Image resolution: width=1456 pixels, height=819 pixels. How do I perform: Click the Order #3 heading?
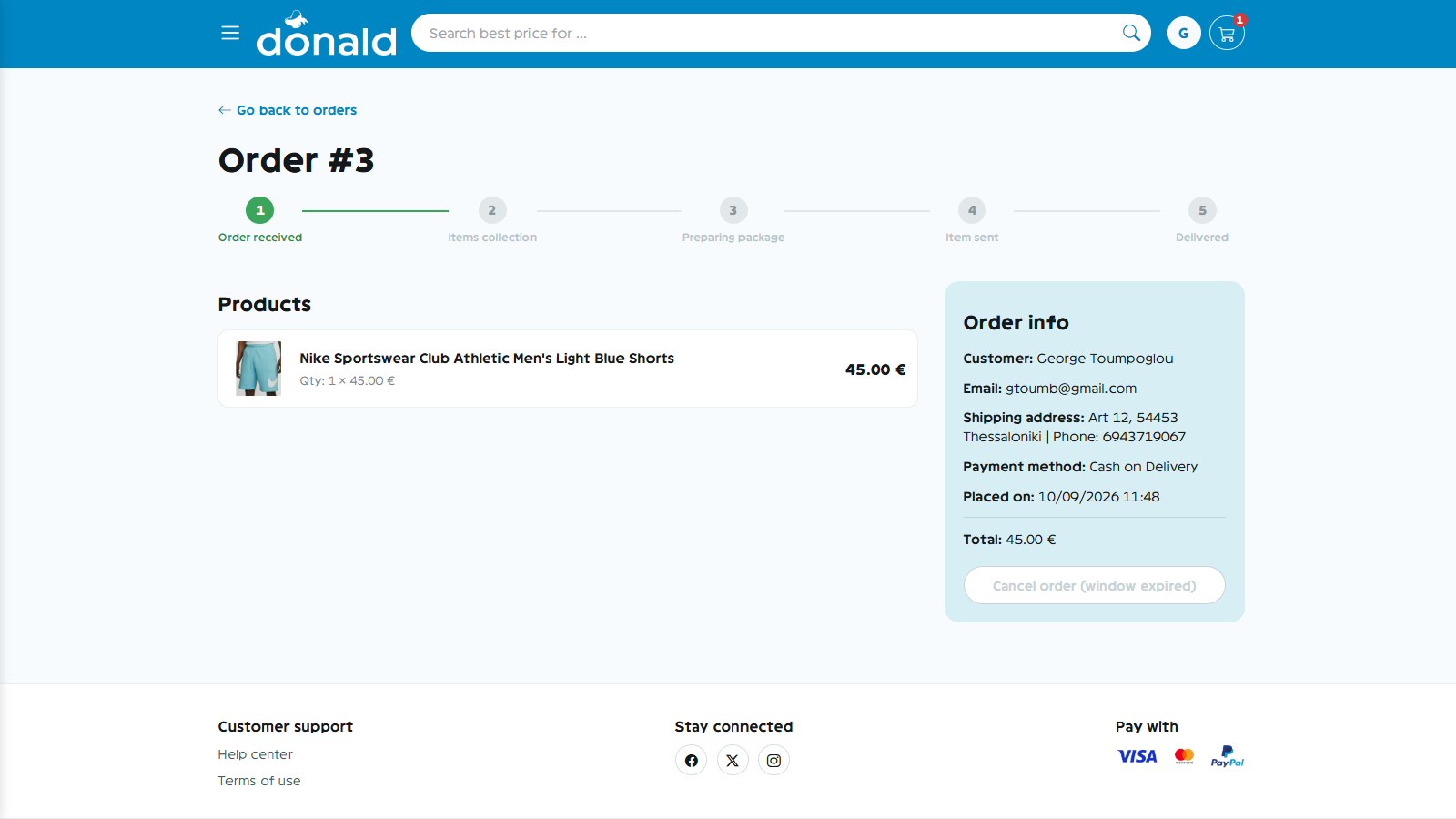(297, 160)
